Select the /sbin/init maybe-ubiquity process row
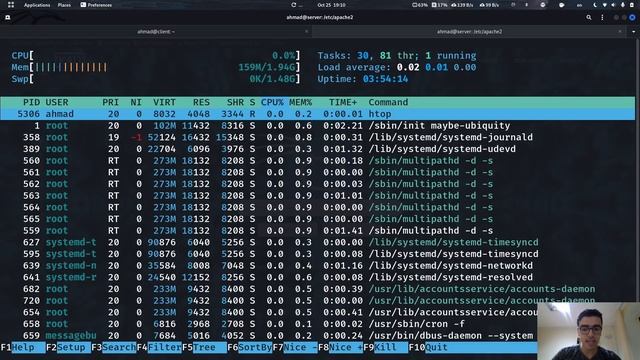The image size is (640, 360). pyautogui.click(x=318, y=126)
